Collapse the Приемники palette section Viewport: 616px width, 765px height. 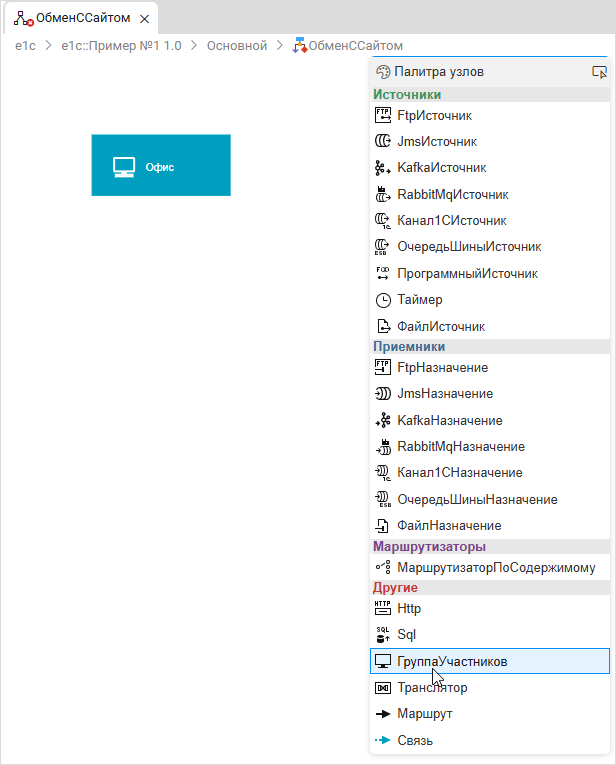click(x=409, y=347)
